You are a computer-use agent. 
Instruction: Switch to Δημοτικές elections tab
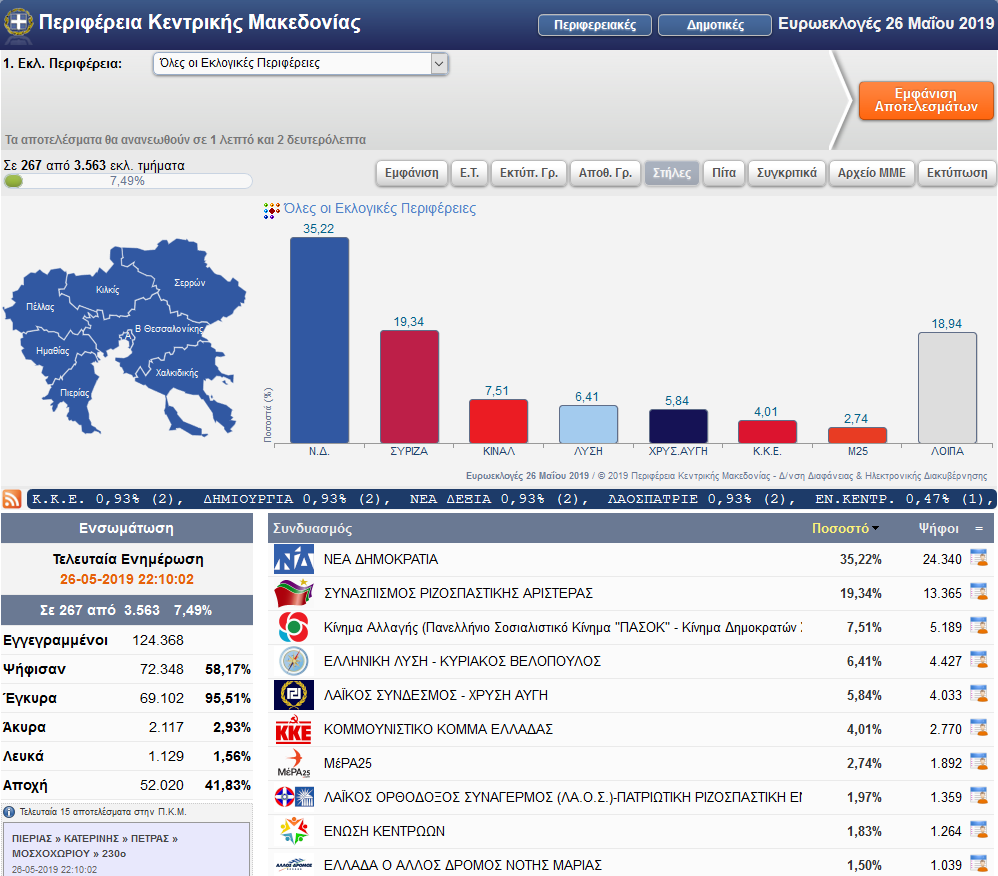pos(714,26)
